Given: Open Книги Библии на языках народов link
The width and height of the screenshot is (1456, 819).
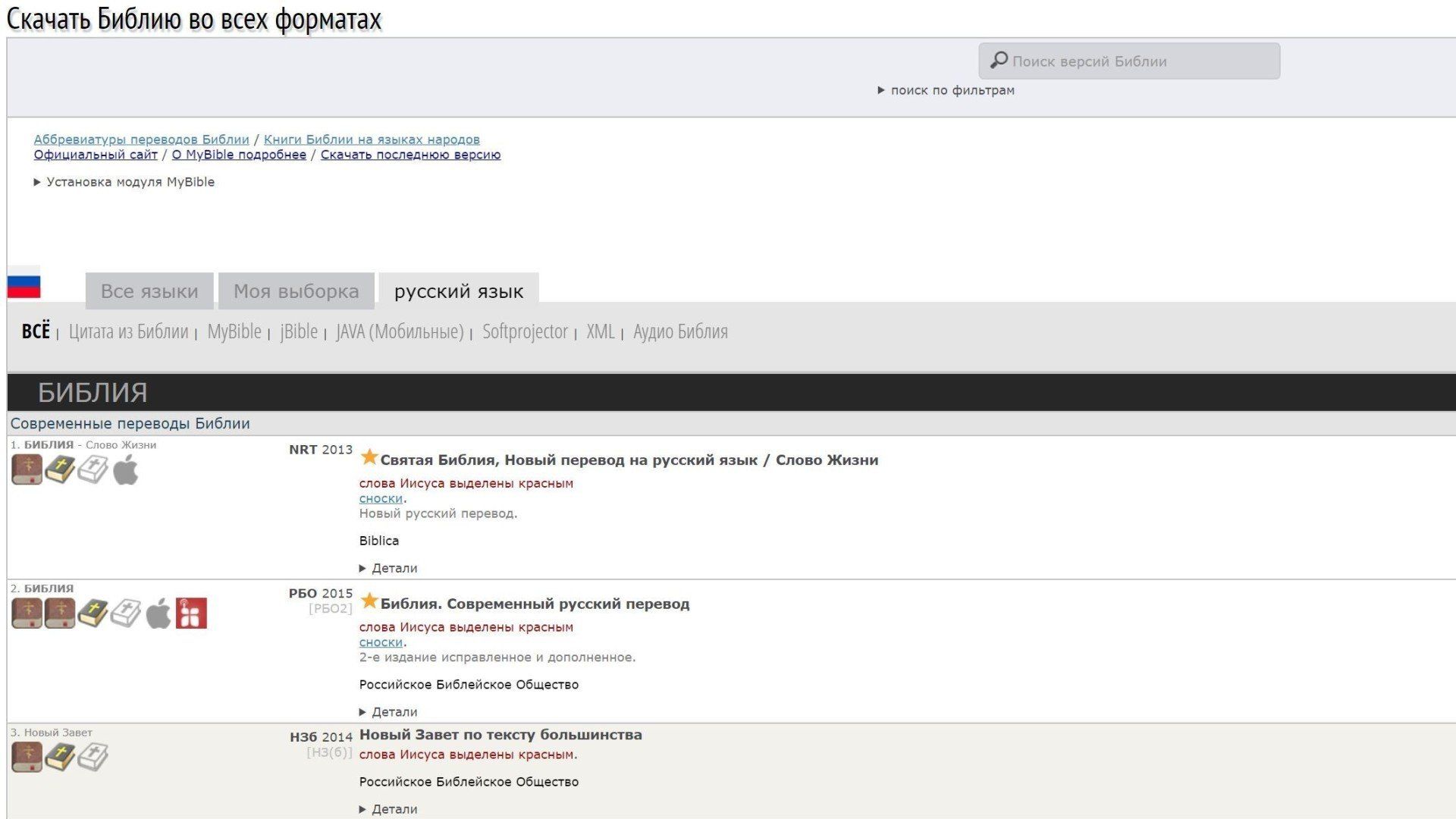Looking at the screenshot, I should [x=372, y=140].
